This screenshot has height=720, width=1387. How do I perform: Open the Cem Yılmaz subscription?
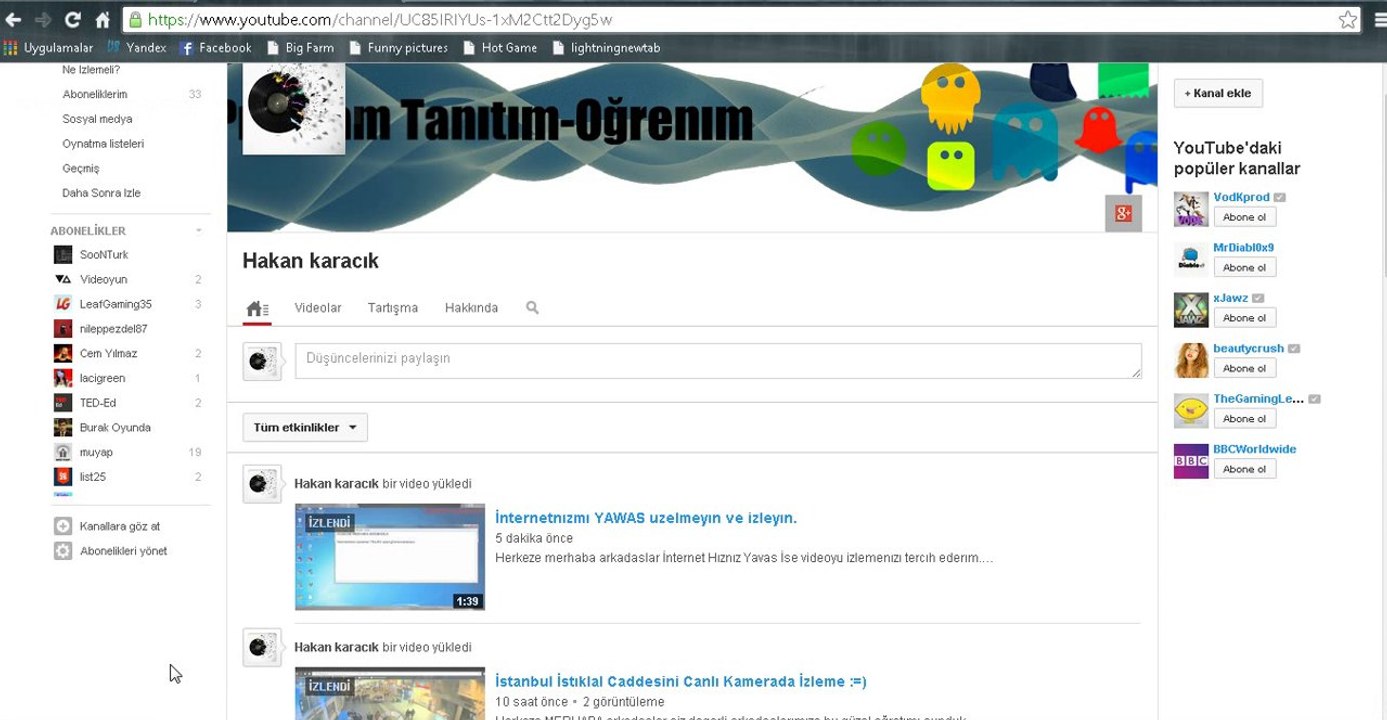click(108, 354)
